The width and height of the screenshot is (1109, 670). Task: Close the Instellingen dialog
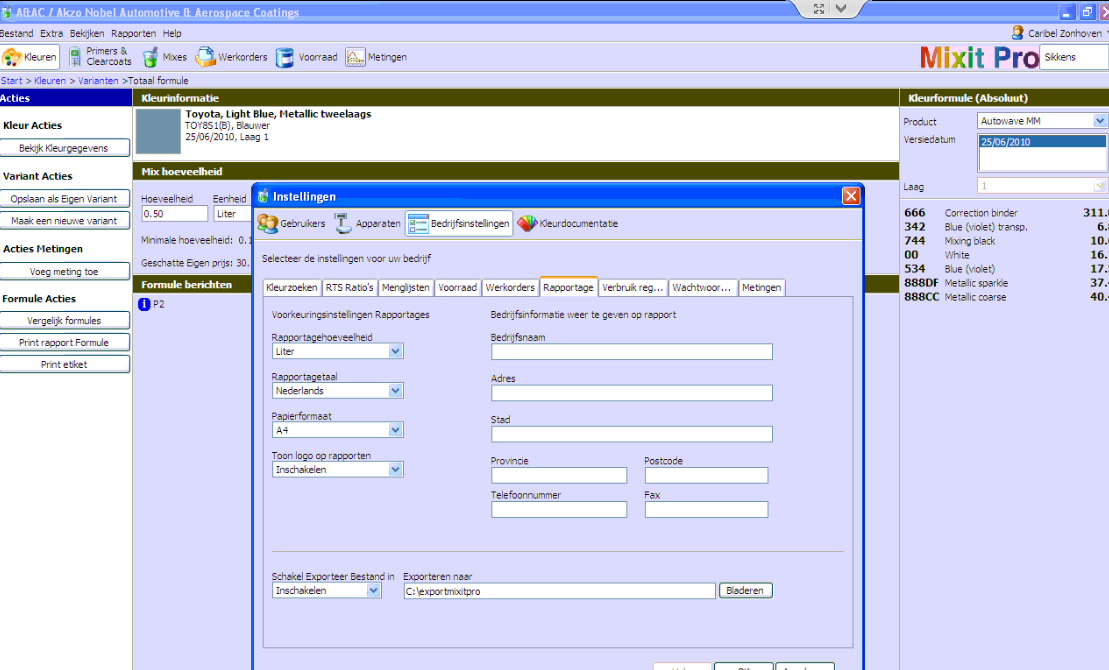[851, 196]
